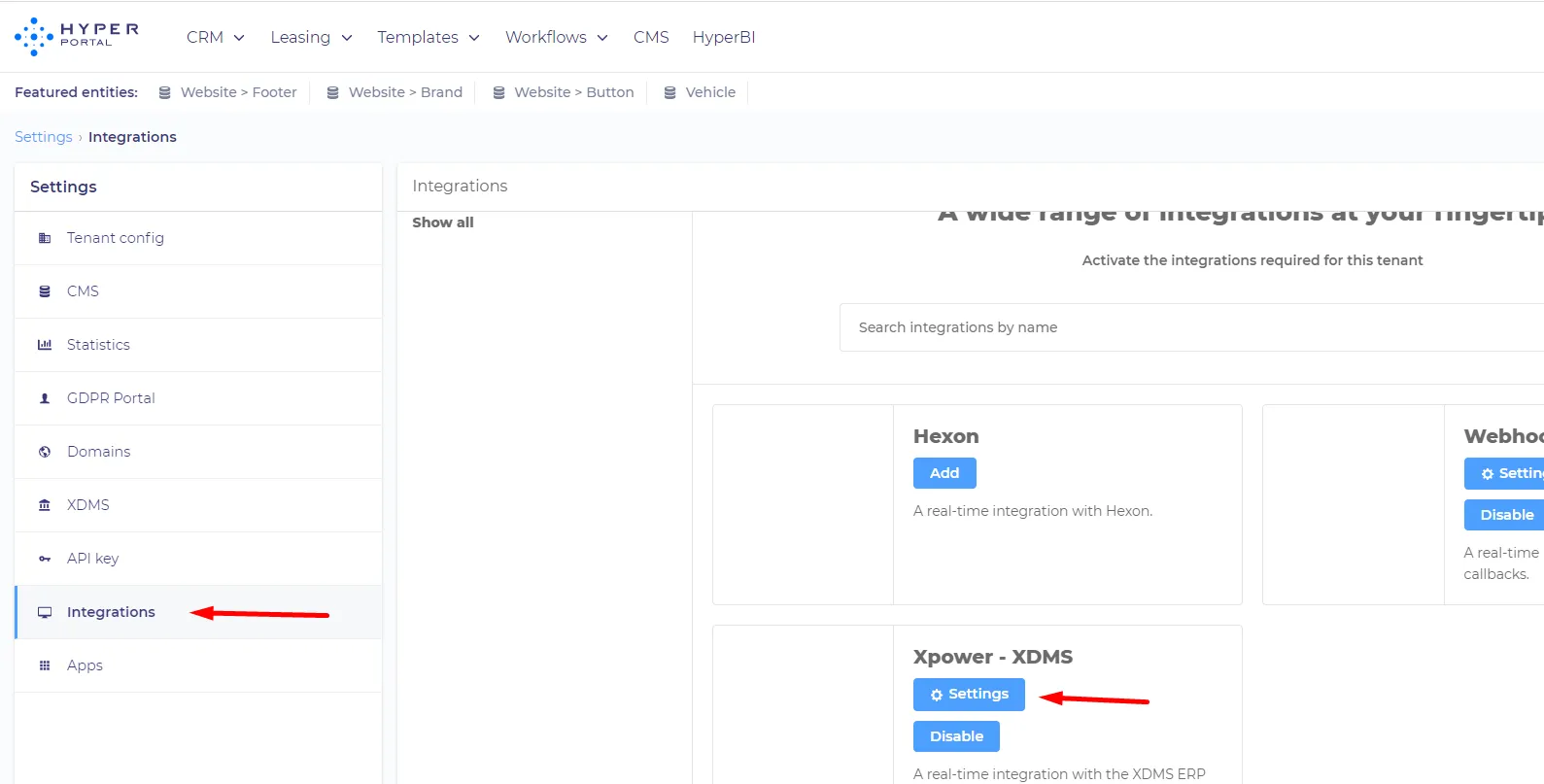The width and height of the screenshot is (1544, 784).
Task: Open the Statistics settings page
Action: click(198, 345)
